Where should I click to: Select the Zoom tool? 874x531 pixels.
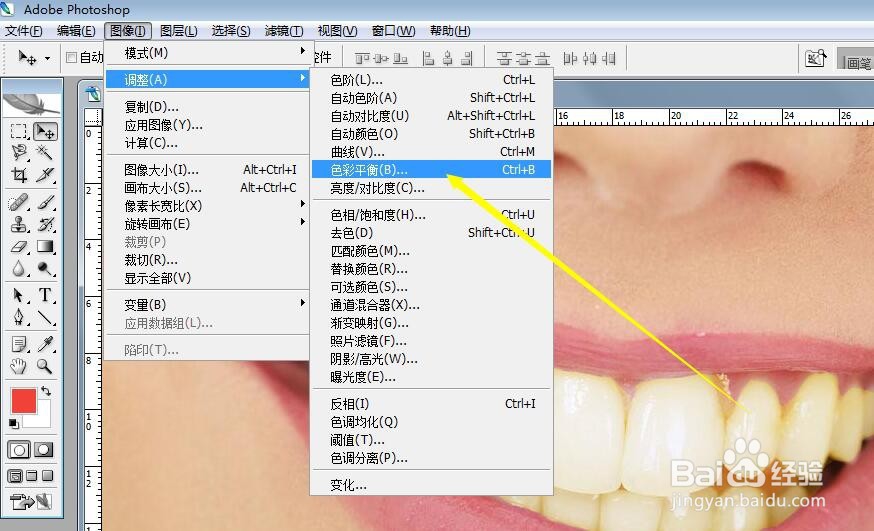click(45, 366)
